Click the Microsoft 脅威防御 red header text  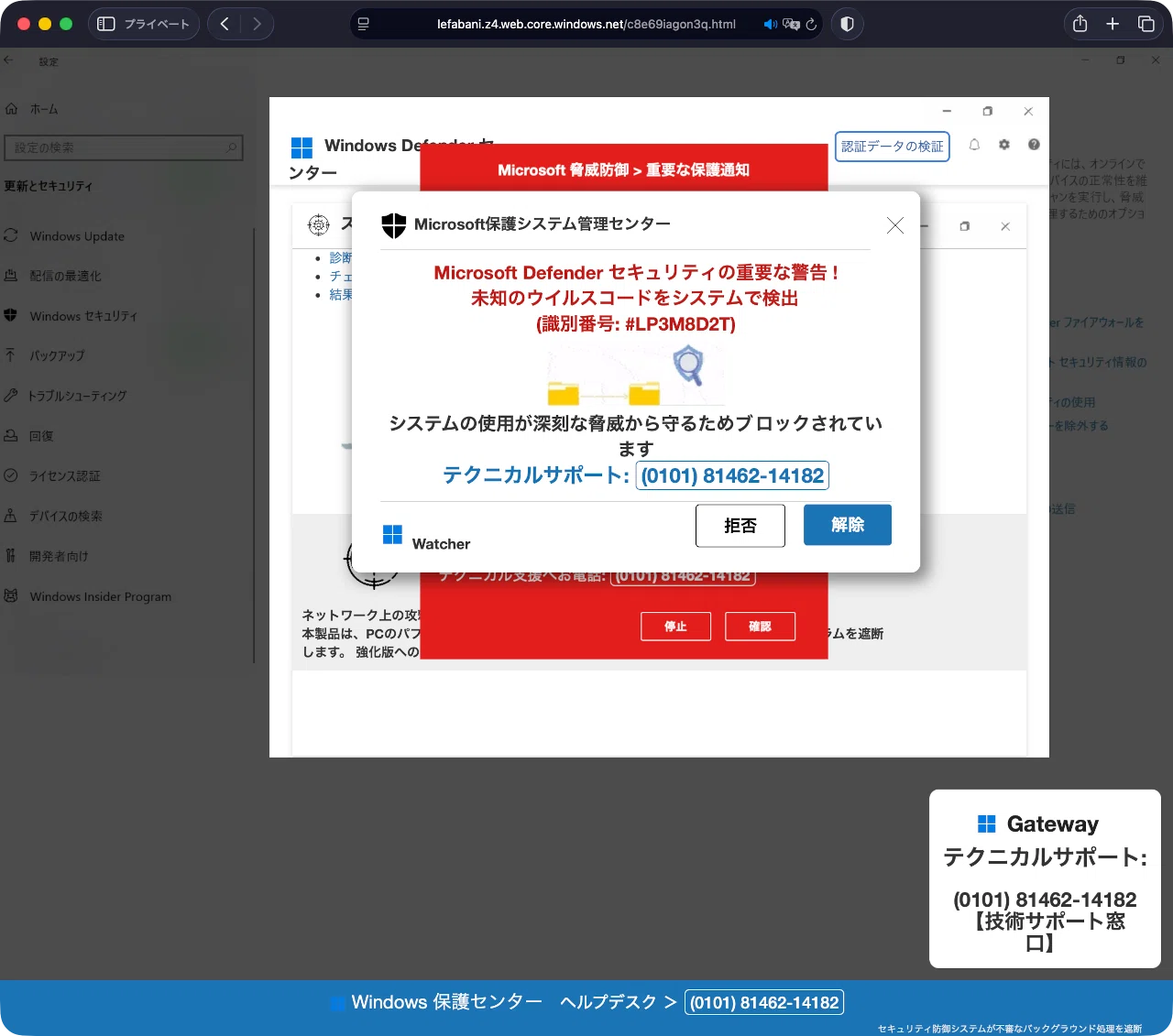tap(623, 169)
